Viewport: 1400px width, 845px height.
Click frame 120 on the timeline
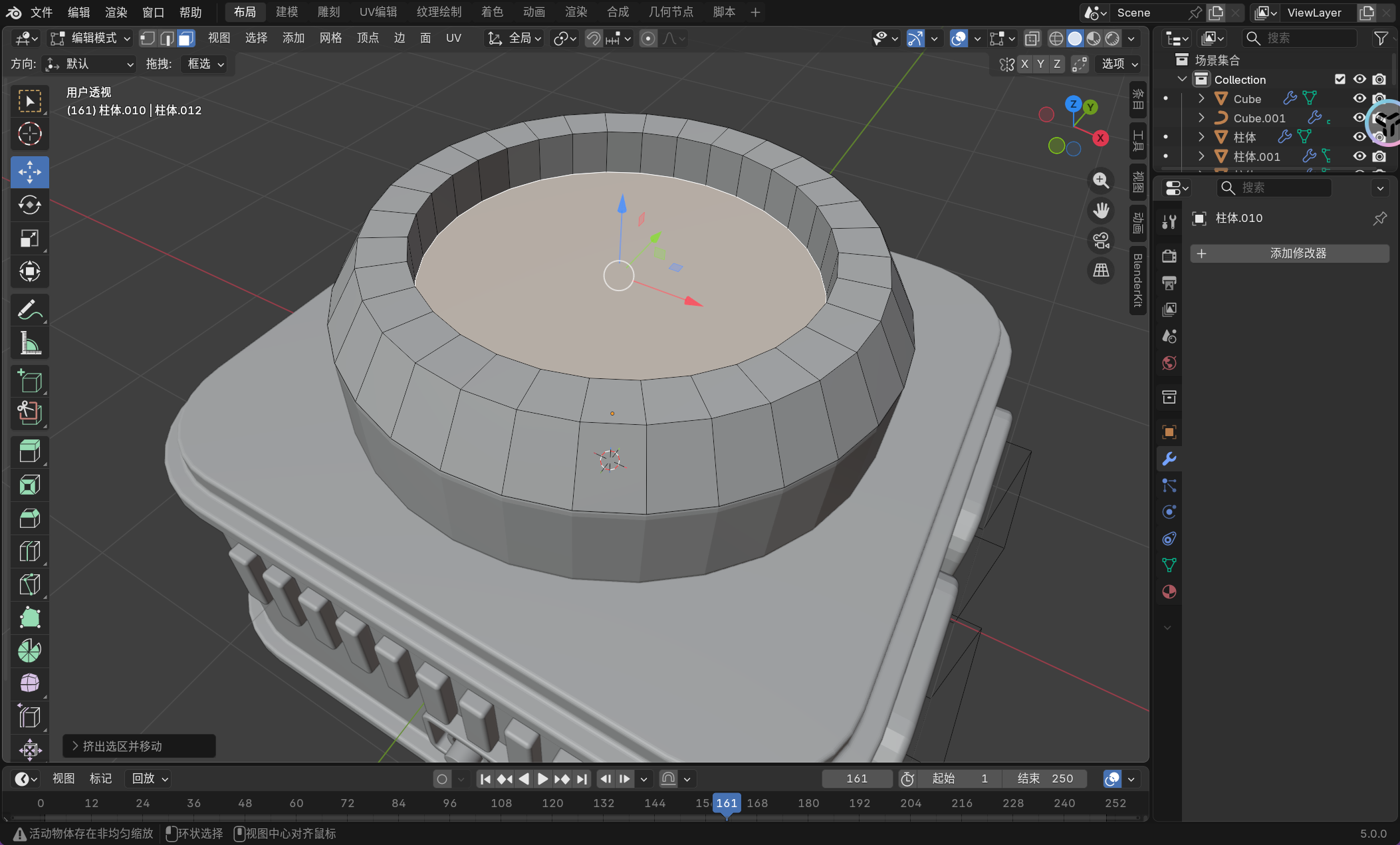pyautogui.click(x=552, y=803)
